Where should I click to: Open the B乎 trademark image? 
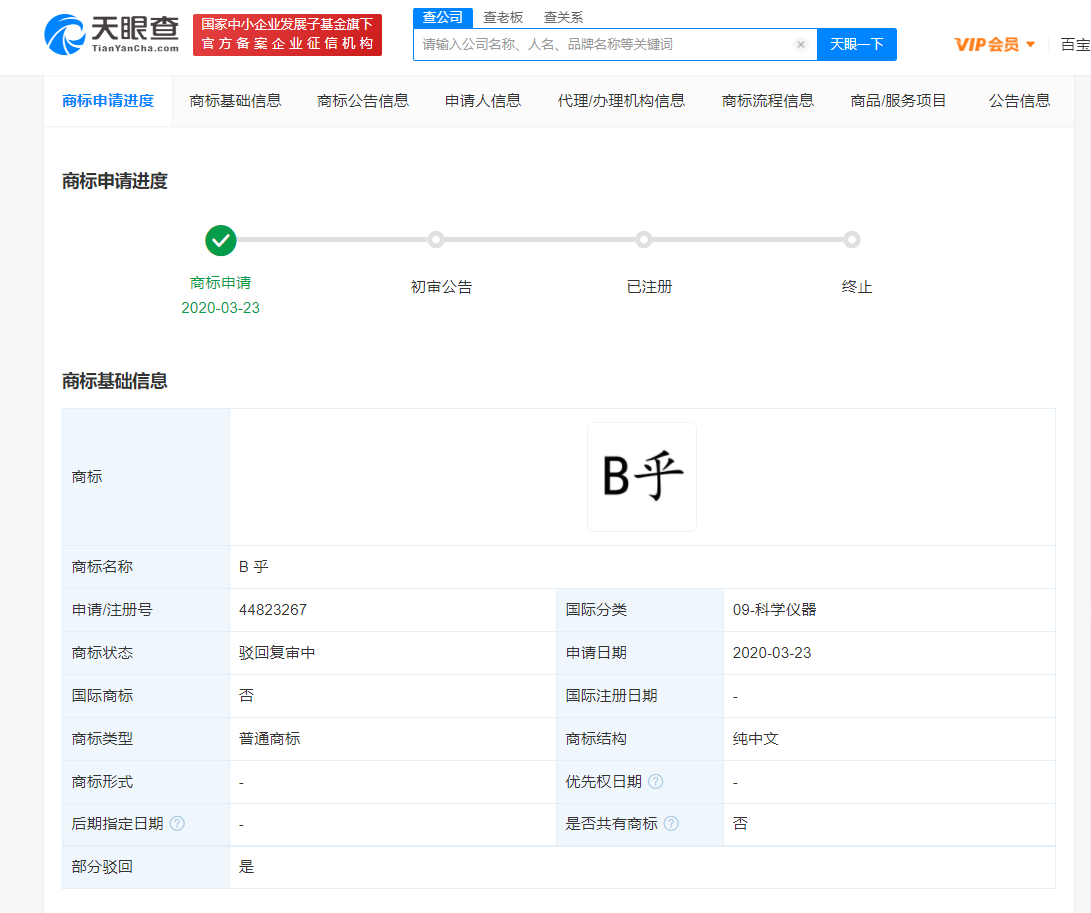coord(642,477)
